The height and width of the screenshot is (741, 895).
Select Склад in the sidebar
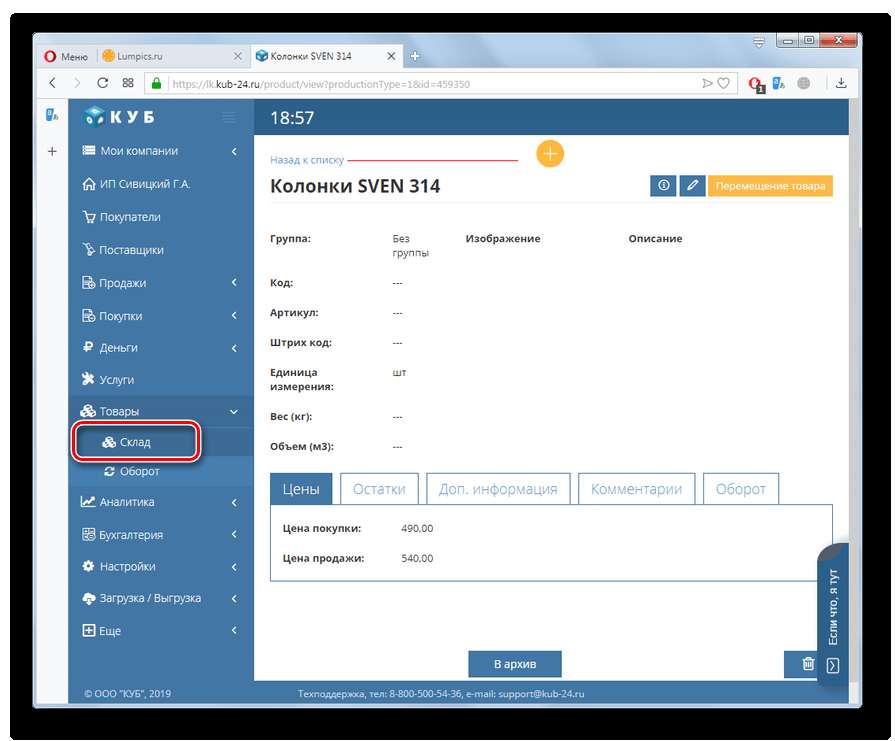tap(135, 442)
